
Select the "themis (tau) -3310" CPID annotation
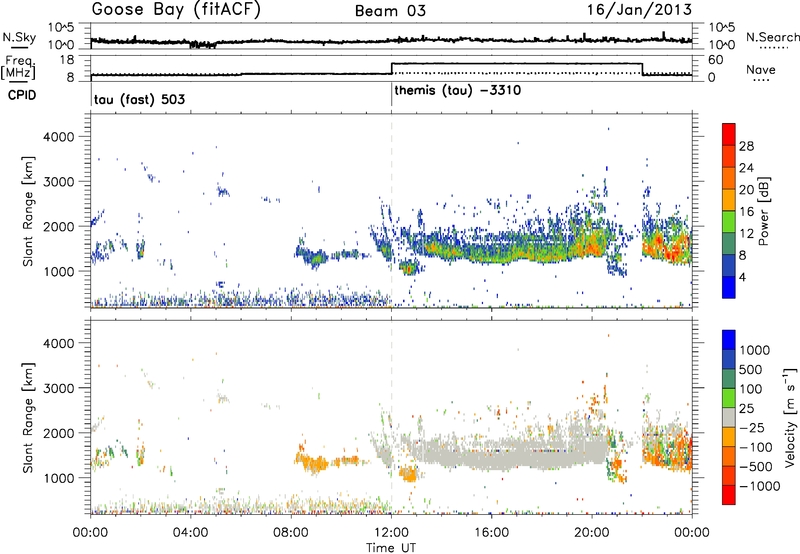[x=458, y=91]
